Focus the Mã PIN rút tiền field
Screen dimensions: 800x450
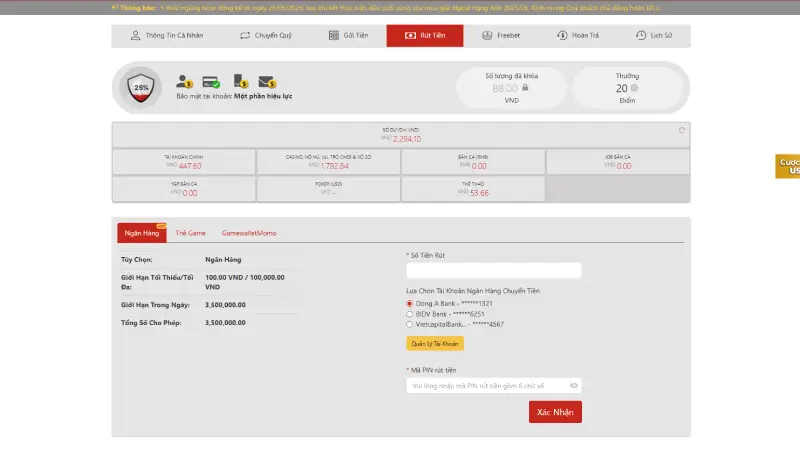(x=486, y=385)
